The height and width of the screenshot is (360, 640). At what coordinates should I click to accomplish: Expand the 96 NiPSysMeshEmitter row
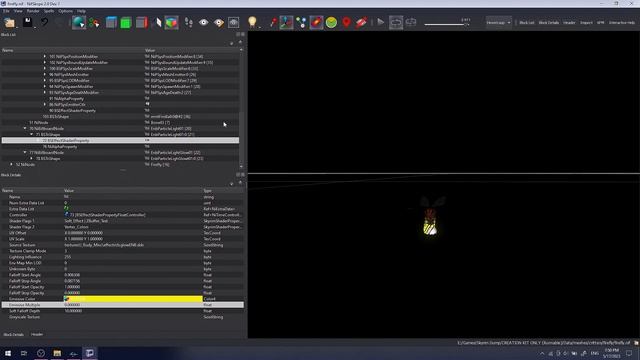[x=45, y=75]
